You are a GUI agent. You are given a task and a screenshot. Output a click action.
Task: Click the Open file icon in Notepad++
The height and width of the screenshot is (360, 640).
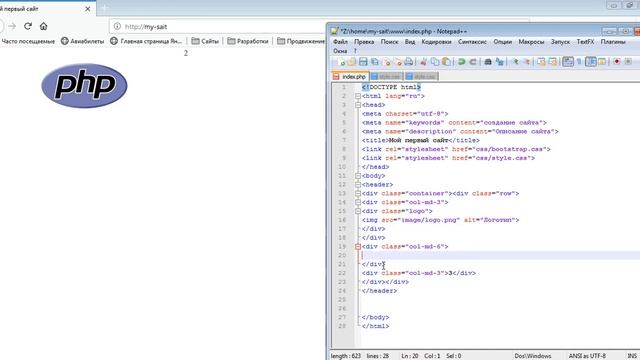(x=351, y=62)
